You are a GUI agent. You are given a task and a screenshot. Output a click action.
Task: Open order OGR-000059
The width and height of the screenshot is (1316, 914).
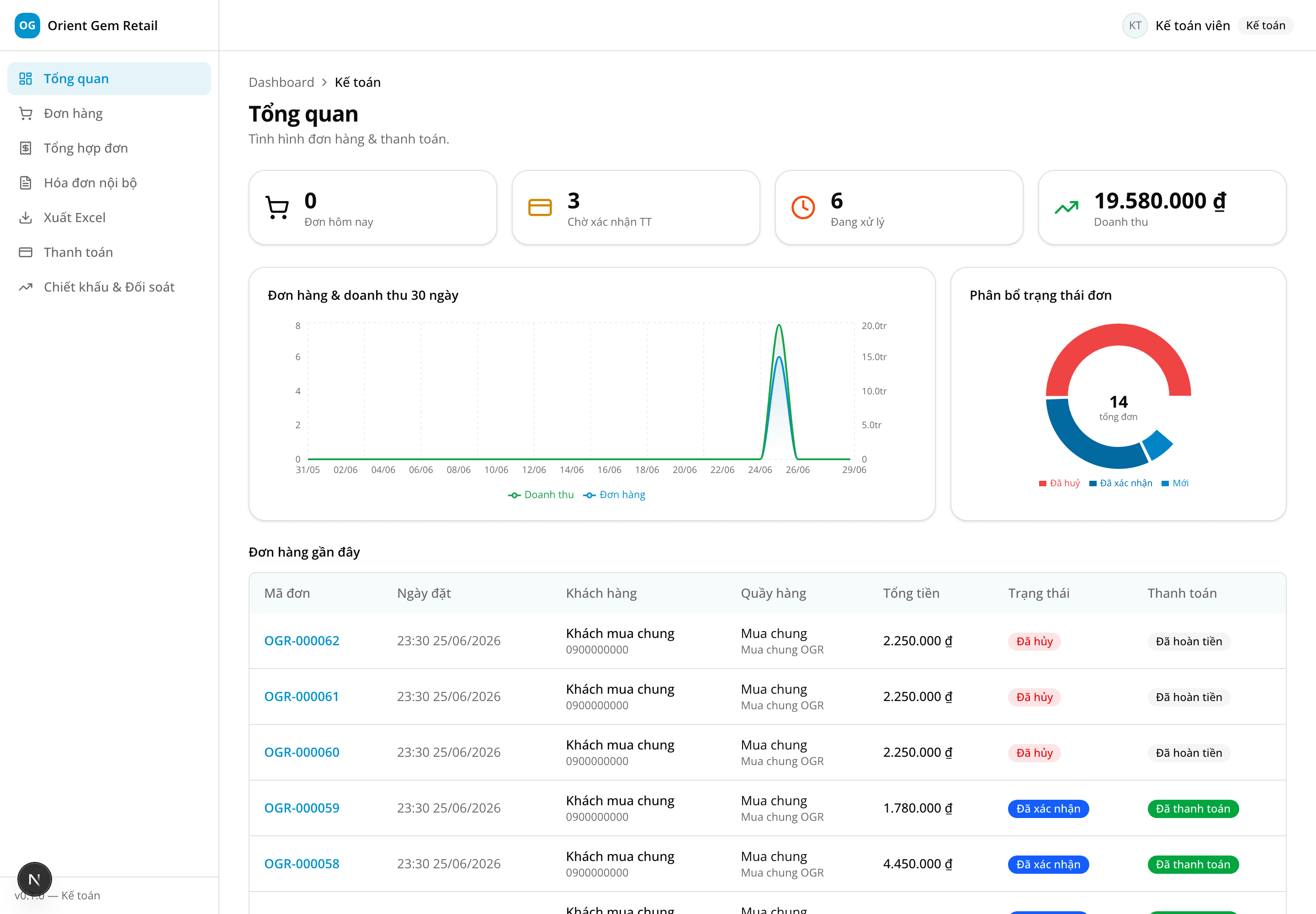click(x=301, y=808)
